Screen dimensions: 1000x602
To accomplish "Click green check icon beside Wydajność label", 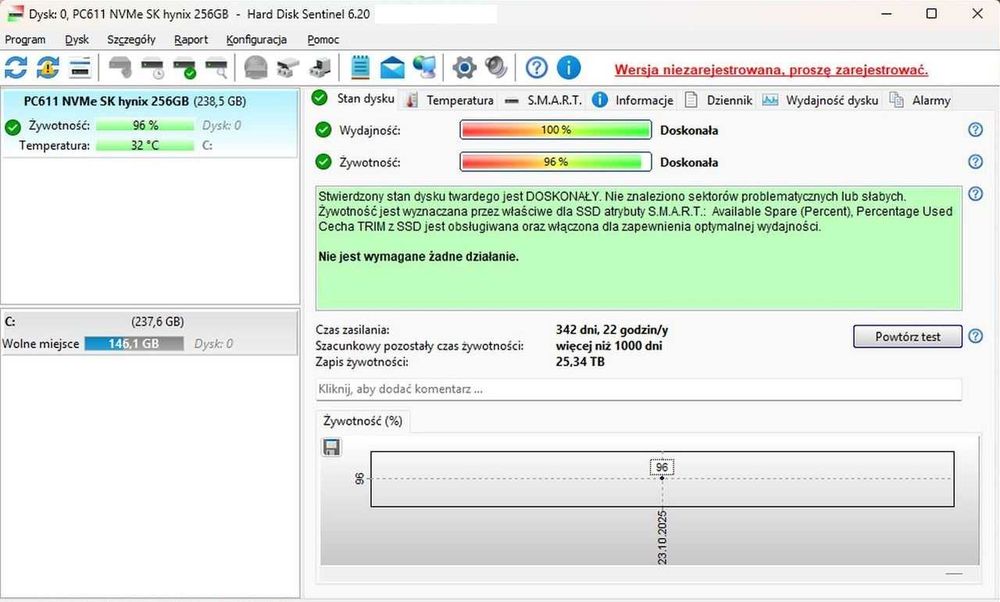I will 323,130.
